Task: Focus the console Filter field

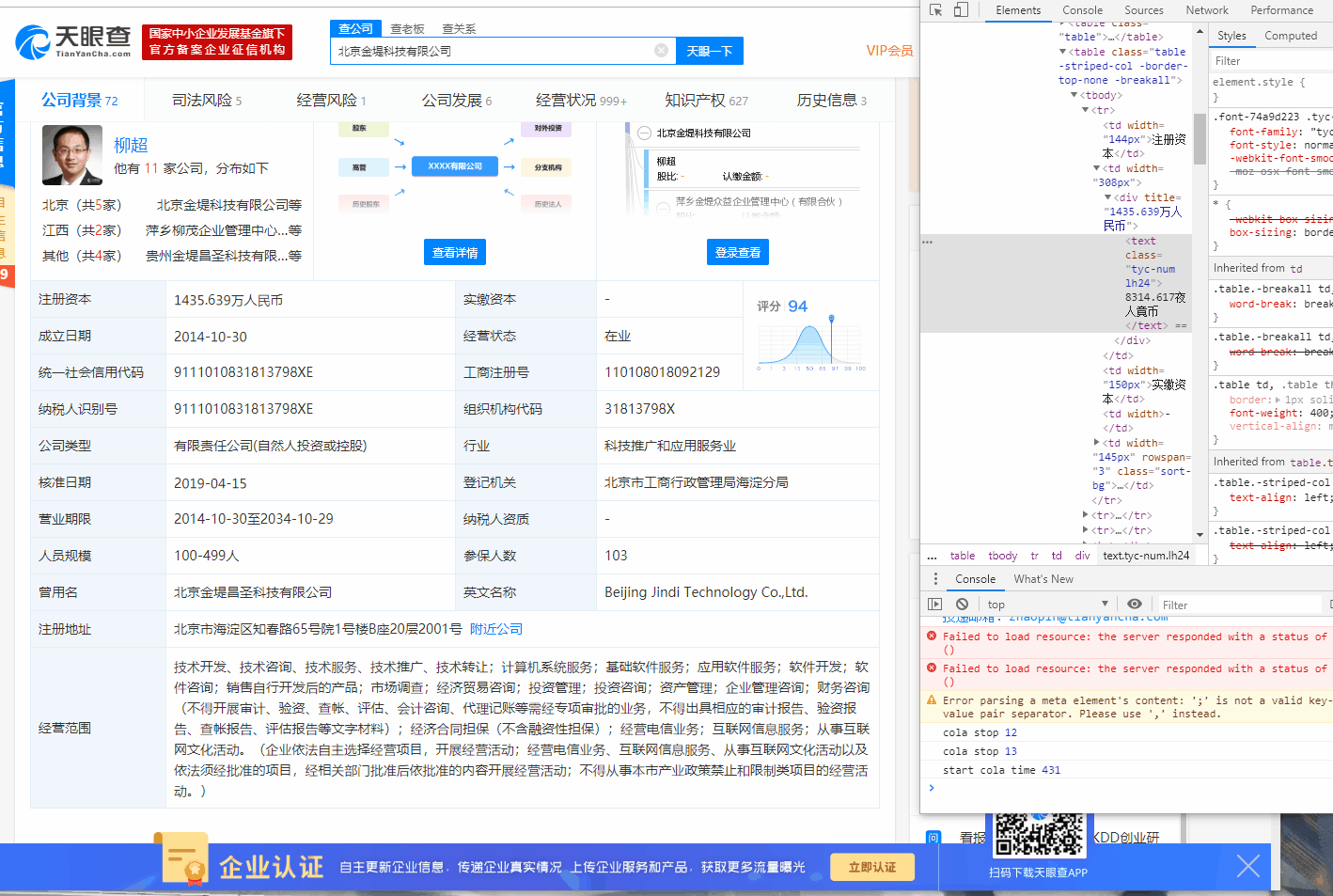Action: pyautogui.click(x=1239, y=605)
